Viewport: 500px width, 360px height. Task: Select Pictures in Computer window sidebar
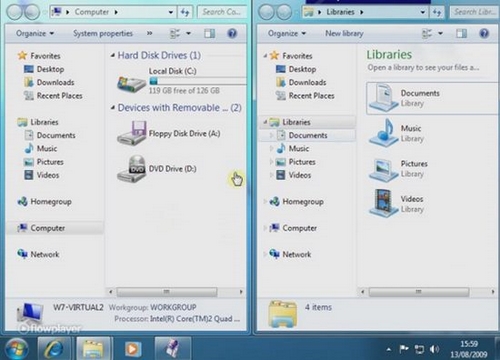(x=43, y=162)
